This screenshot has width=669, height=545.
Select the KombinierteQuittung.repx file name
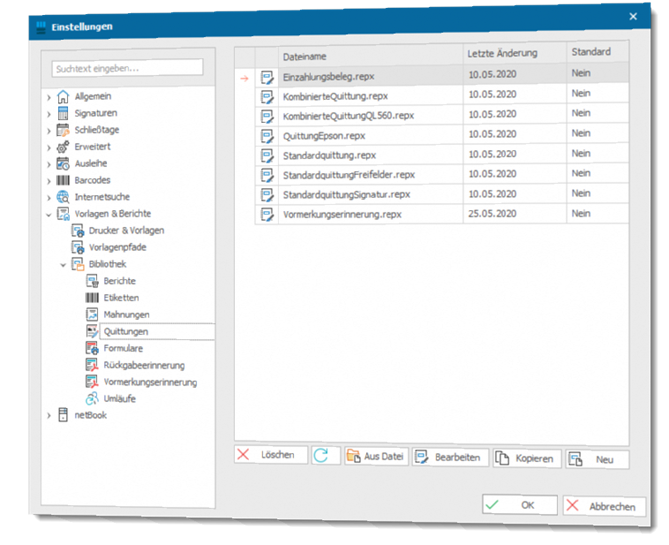(x=335, y=96)
